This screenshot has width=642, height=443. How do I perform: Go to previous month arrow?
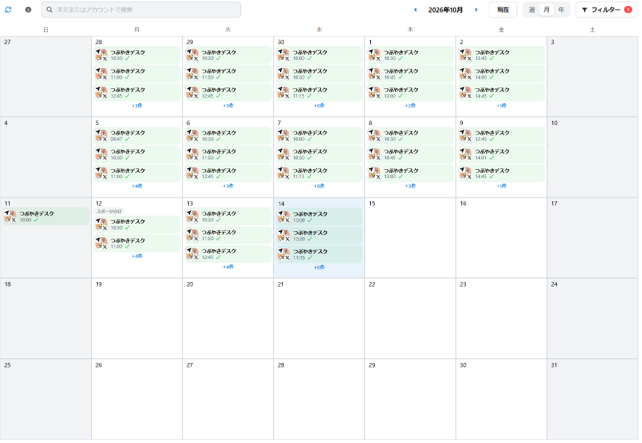(x=415, y=9)
